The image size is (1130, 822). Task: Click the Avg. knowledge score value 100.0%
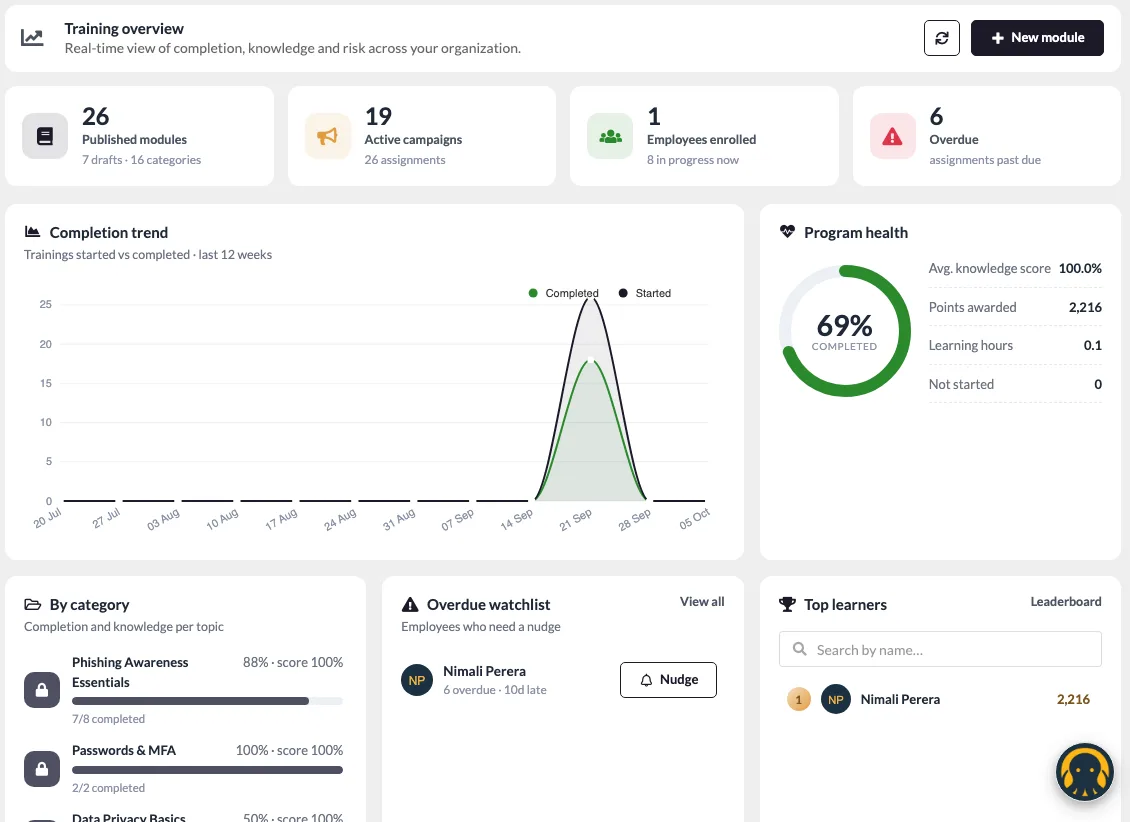coord(1080,268)
